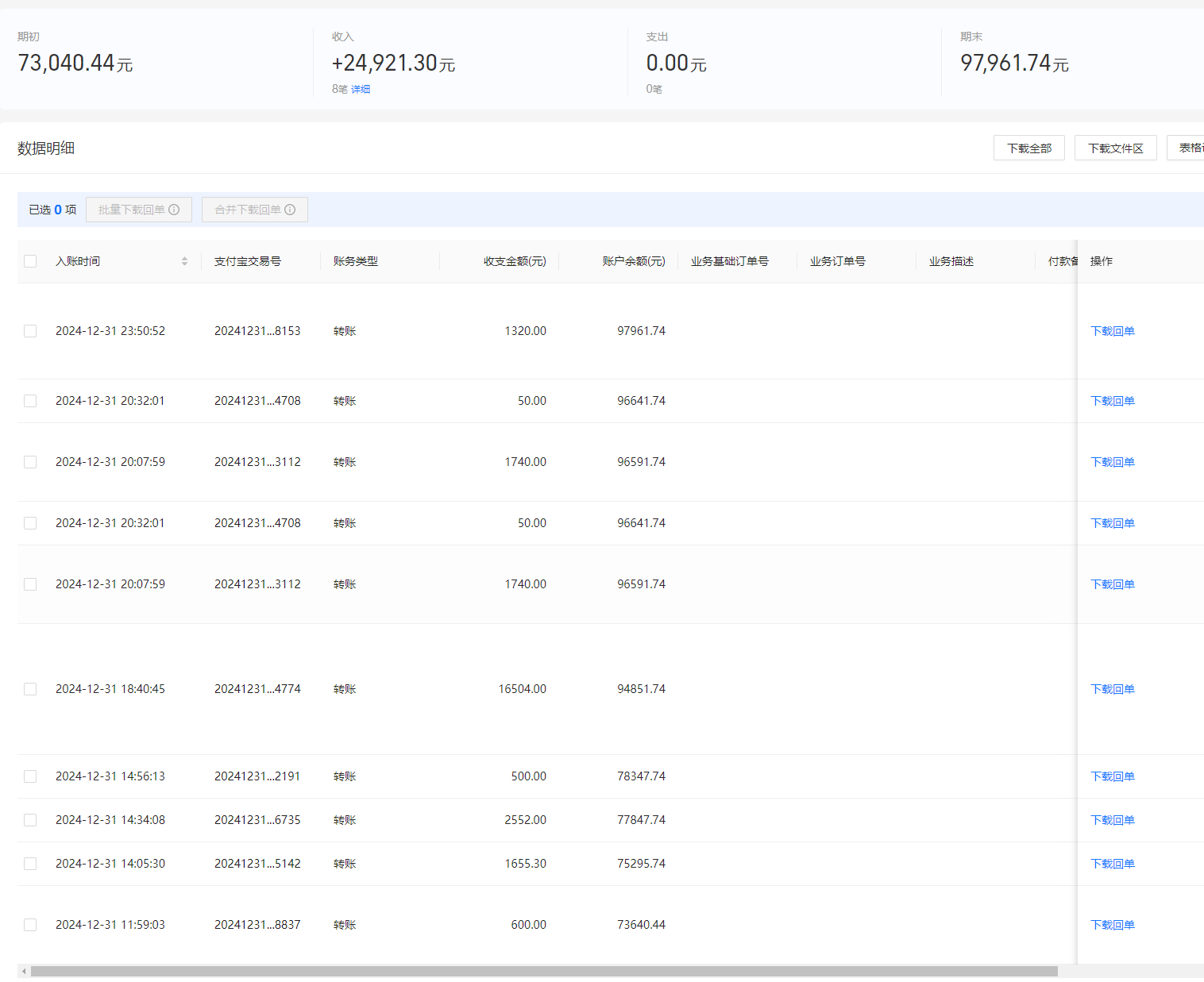Click the balance cell 73640.44

point(642,925)
